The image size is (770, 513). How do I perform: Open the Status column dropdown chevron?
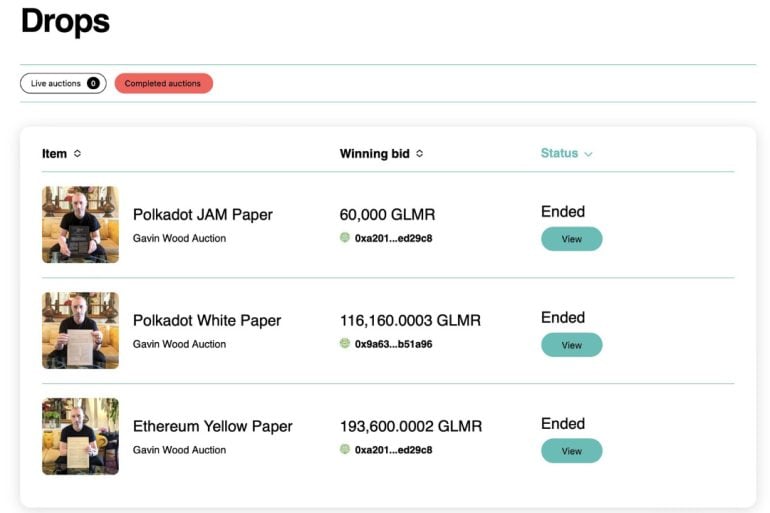click(x=588, y=154)
